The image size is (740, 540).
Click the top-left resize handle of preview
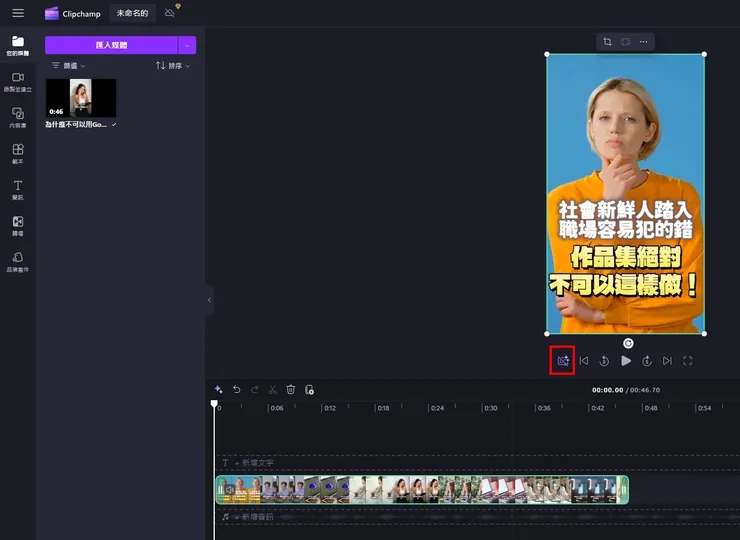(x=547, y=54)
